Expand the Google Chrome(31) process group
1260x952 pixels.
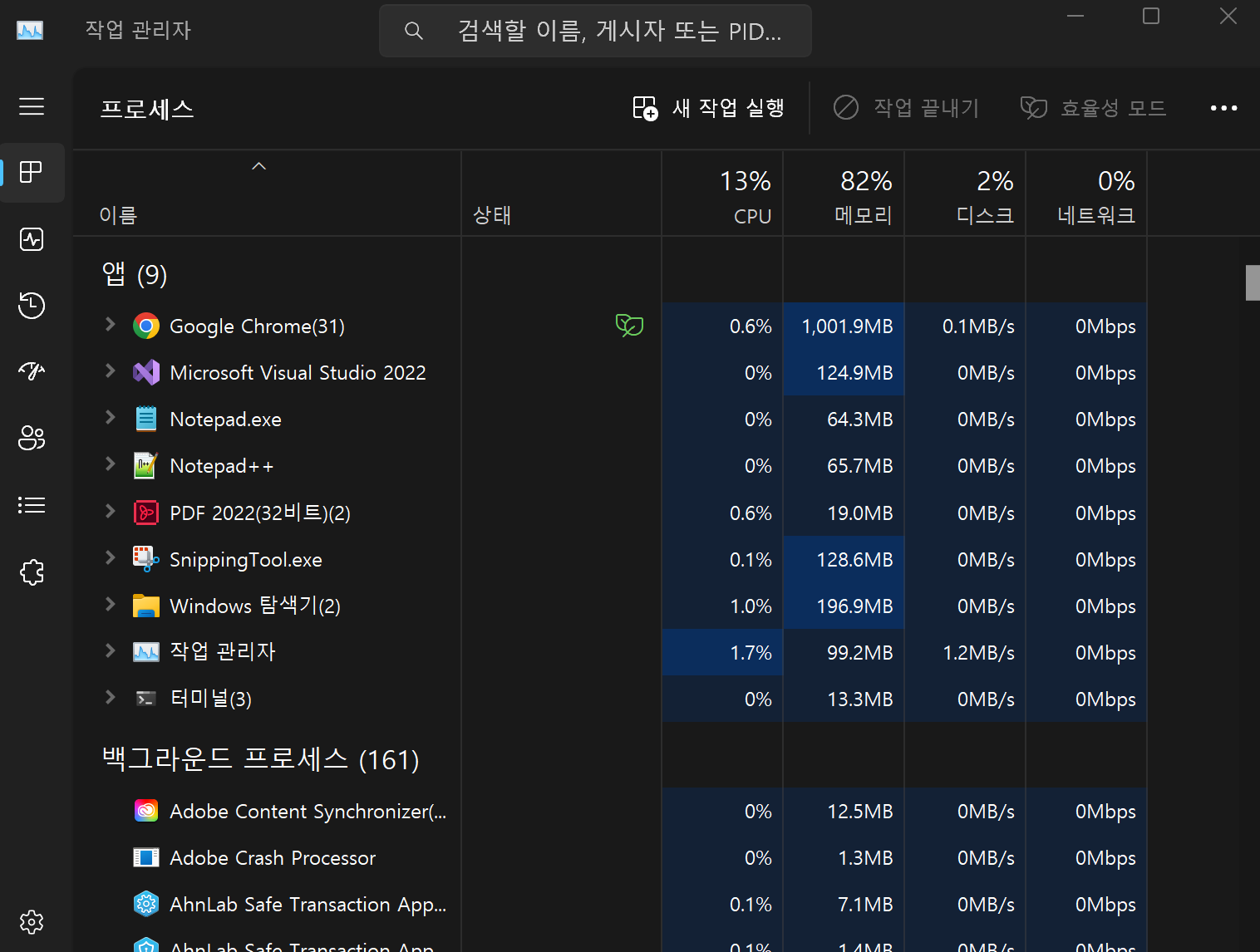(x=110, y=325)
